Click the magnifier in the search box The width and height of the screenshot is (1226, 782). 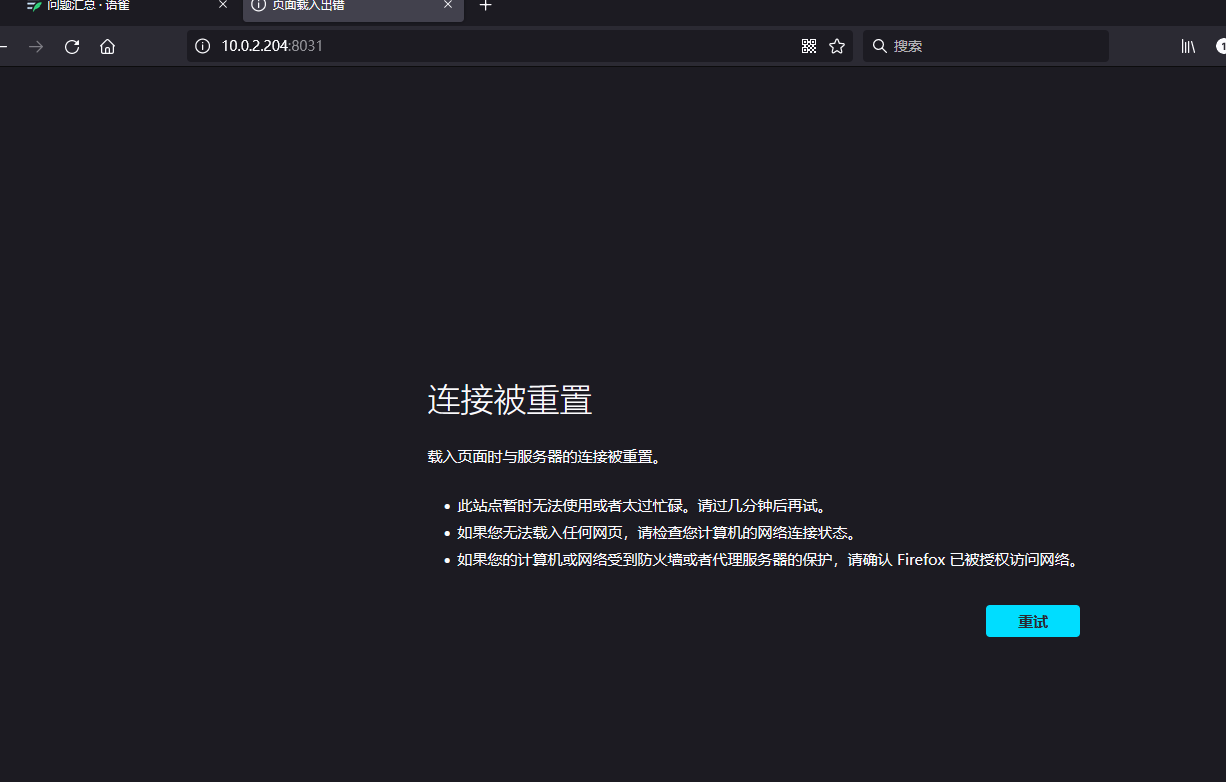[x=878, y=45]
